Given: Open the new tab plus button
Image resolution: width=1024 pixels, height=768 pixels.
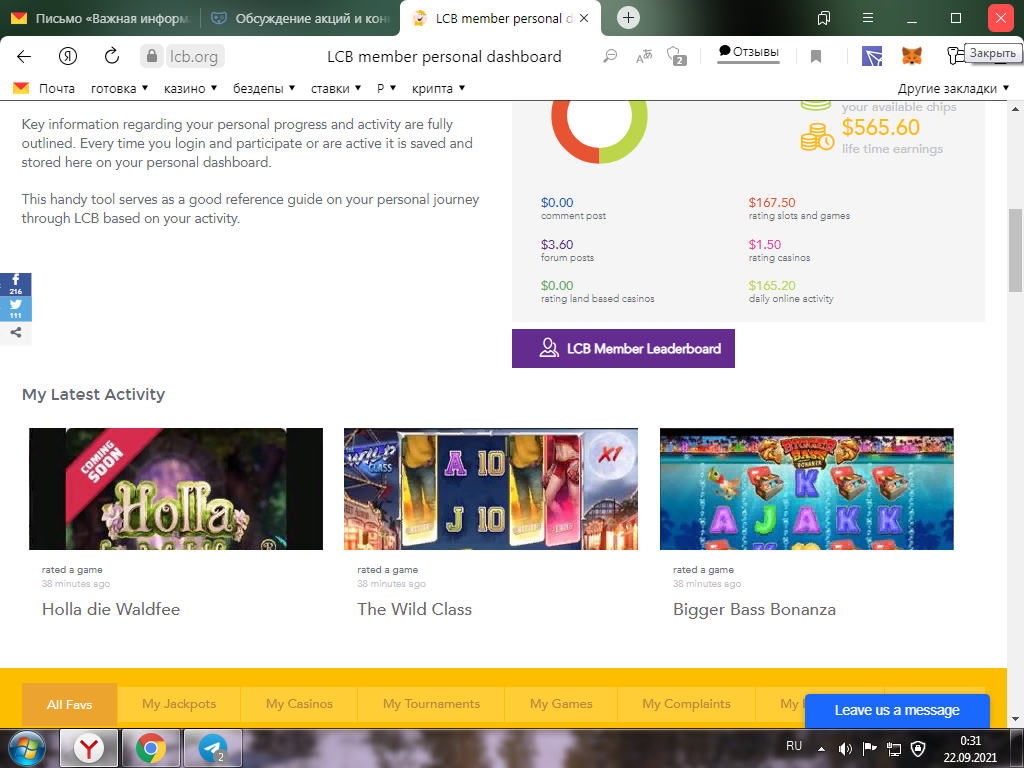Looking at the screenshot, I should [628, 18].
